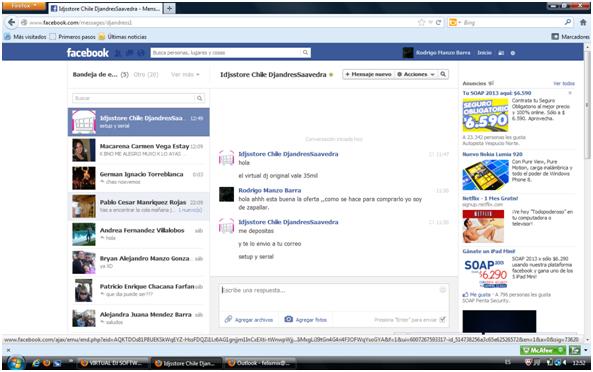Image resolution: width=593 pixels, height=372 pixels.
Task: Click Facebook logo in header
Action: (x=87, y=53)
